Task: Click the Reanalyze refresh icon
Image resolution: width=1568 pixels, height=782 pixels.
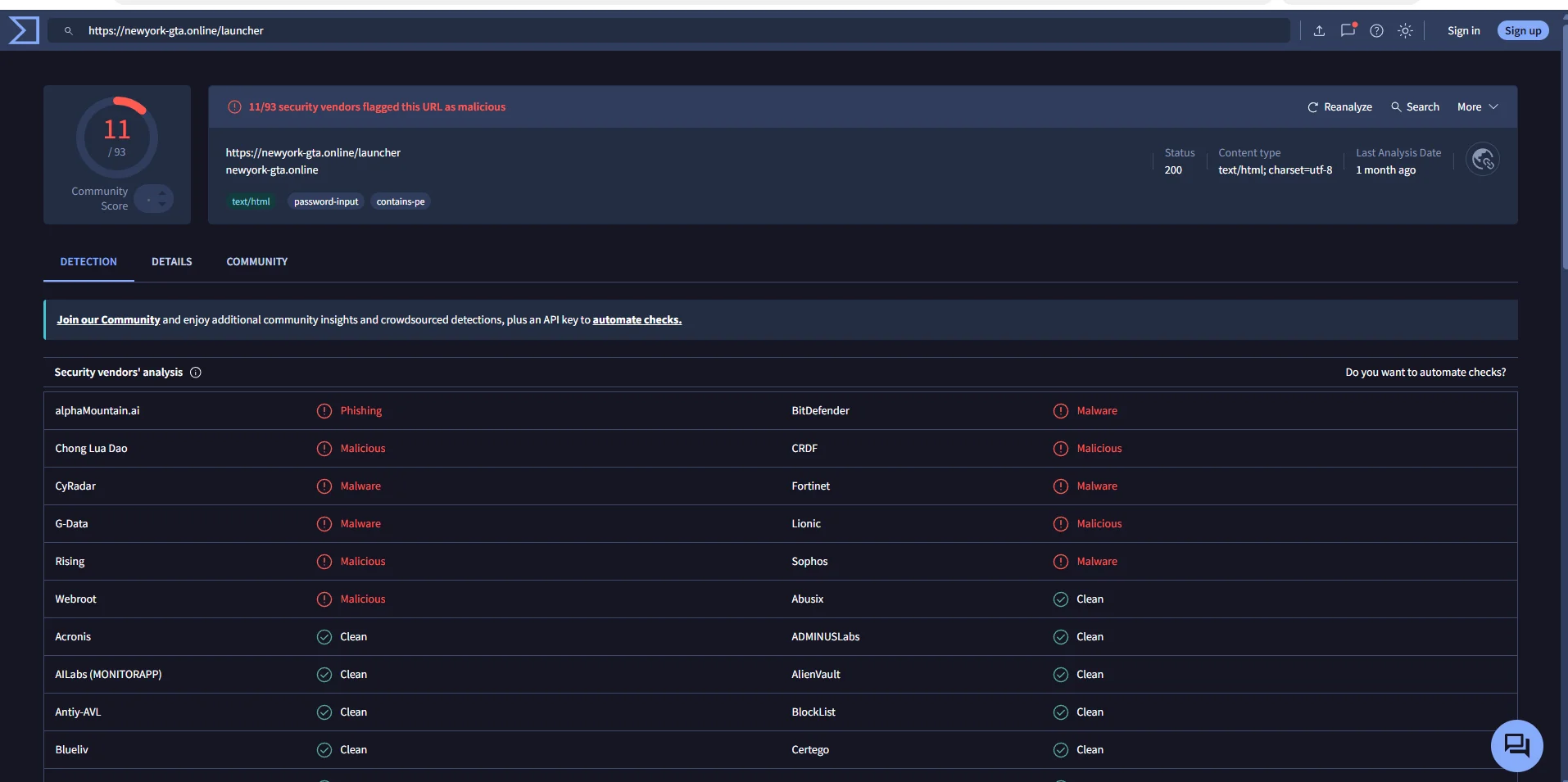Action: coord(1312,107)
